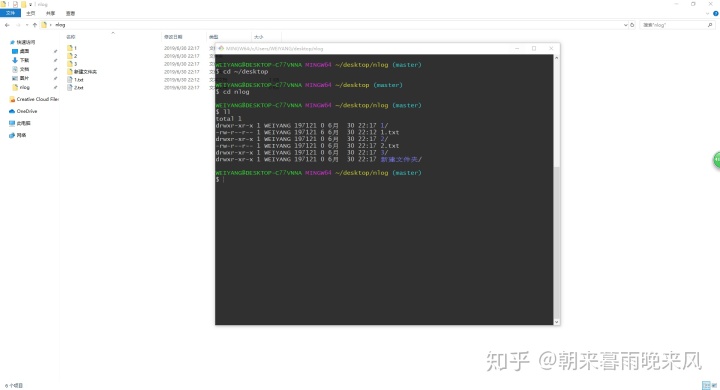Click the "cd nlog" command line in terminal
720x390 pixels.
pos(232,92)
